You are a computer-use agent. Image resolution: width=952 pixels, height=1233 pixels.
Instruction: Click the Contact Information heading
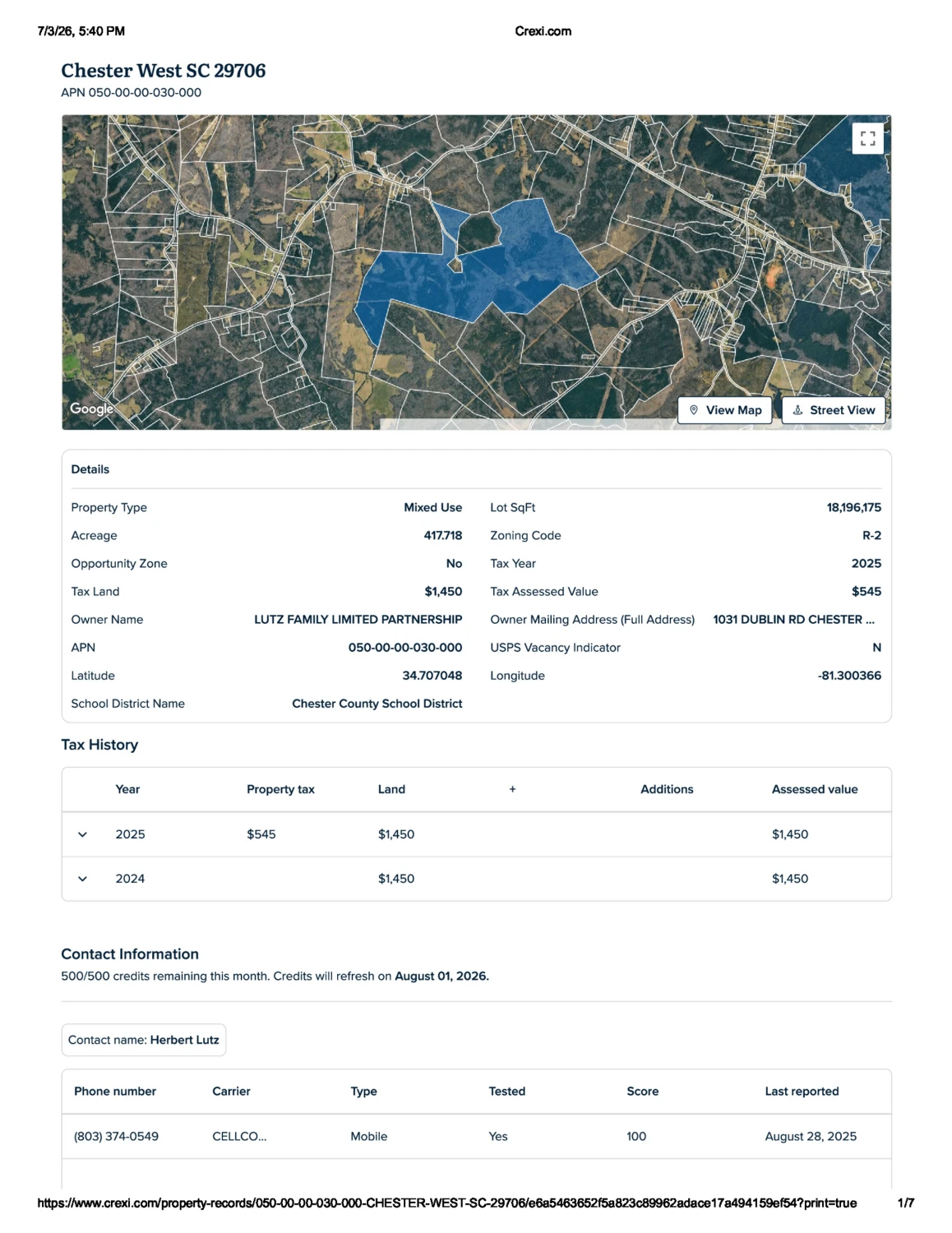pyautogui.click(x=130, y=954)
